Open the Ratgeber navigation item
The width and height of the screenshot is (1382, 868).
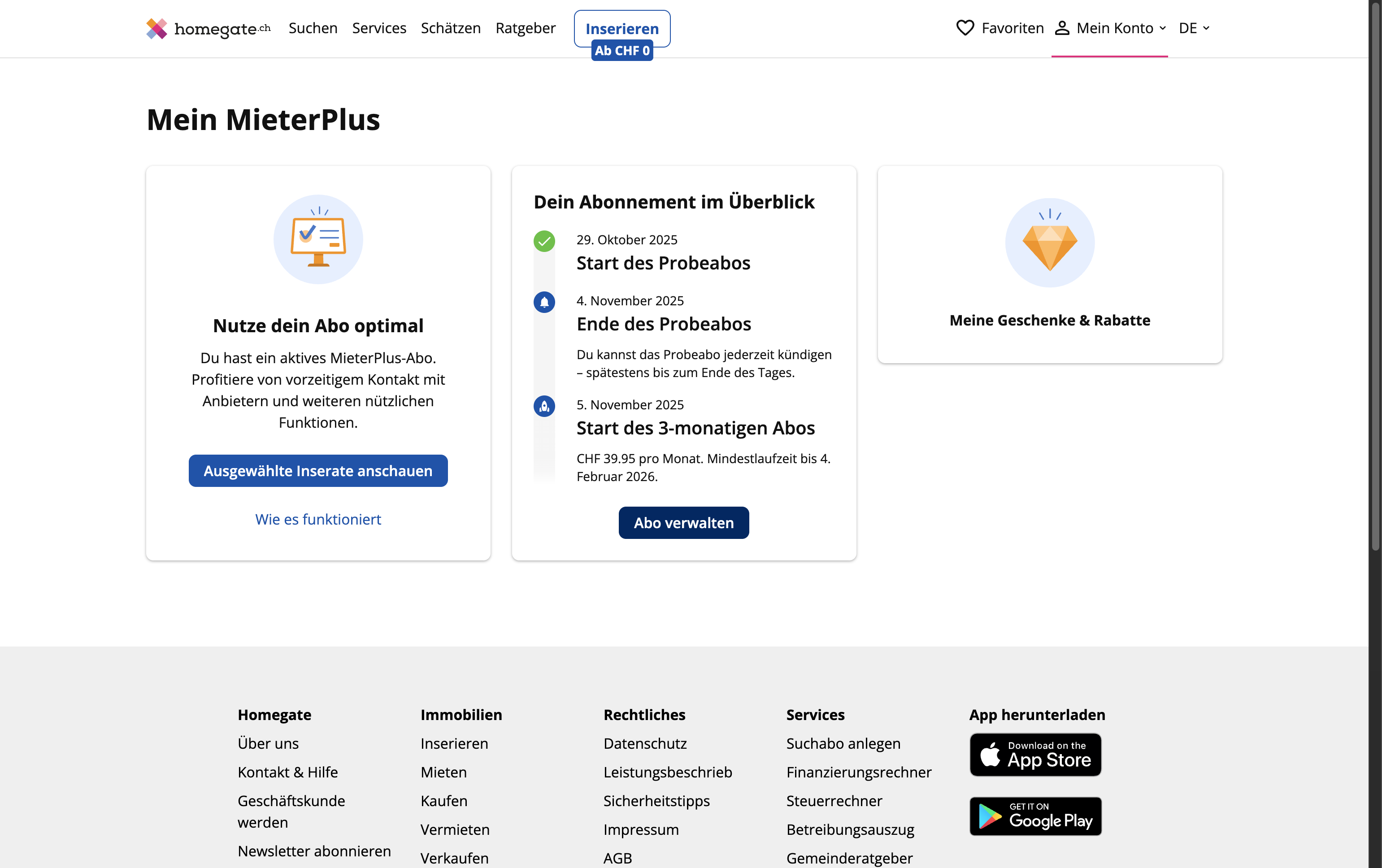[525, 28]
